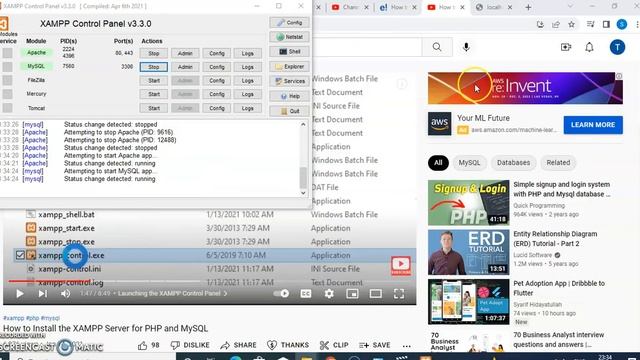Click LEARN MORE on the AWS ad
The width and height of the screenshot is (640, 360).
pyautogui.click(x=593, y=125)
